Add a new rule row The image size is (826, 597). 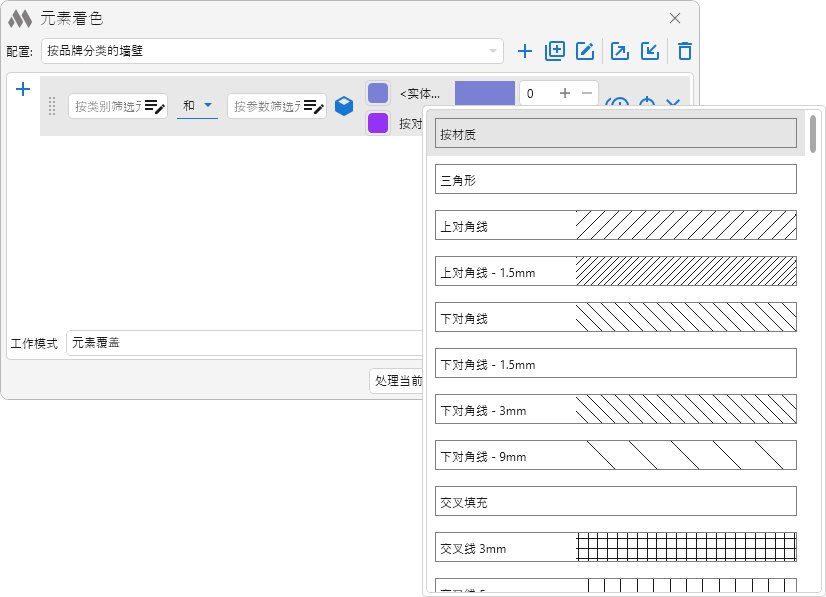click(x=23, y=89)
